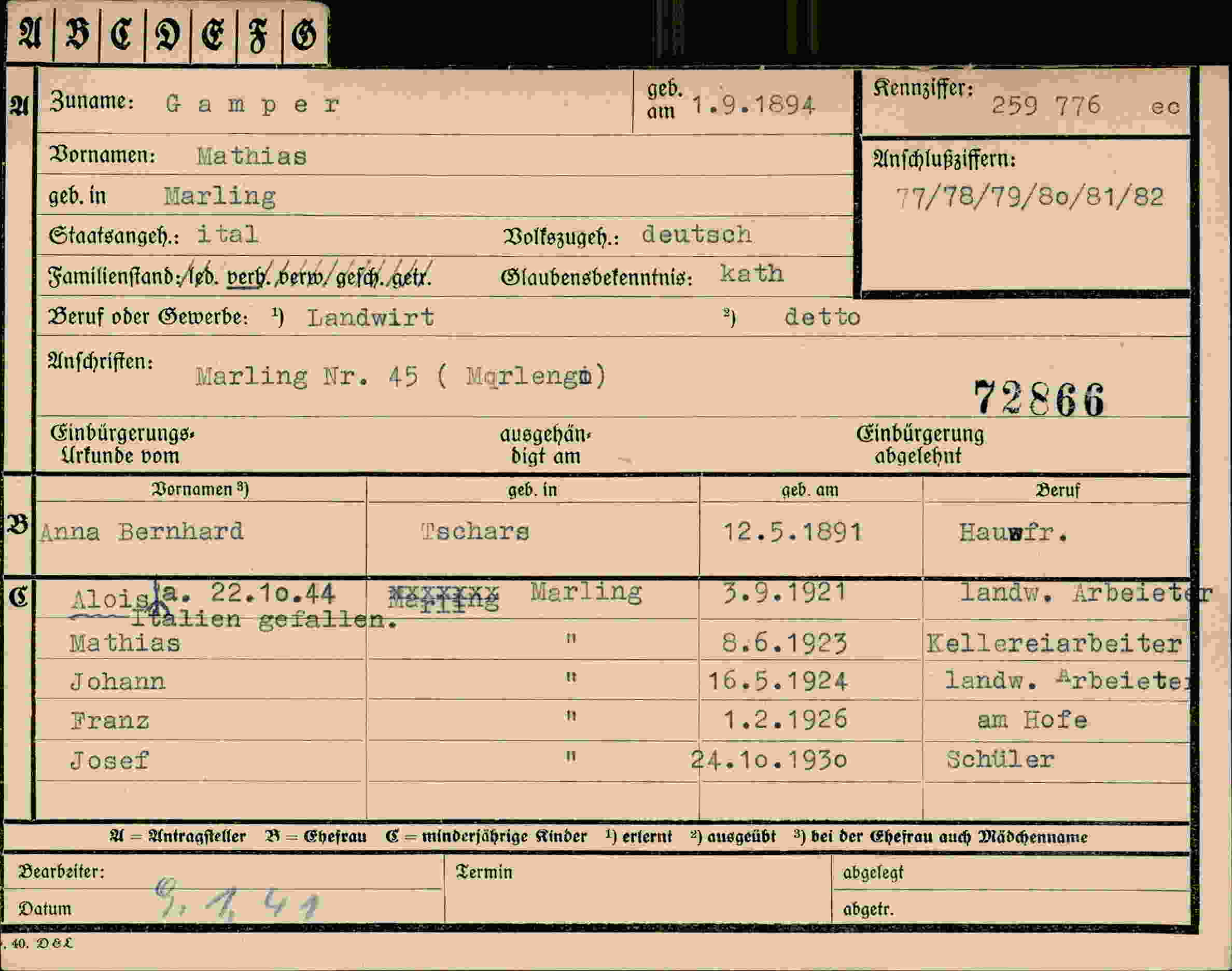Click the occupation 'Kellereiarbeiter'
Screen dimensions: 1232x971
(1055, 644)
